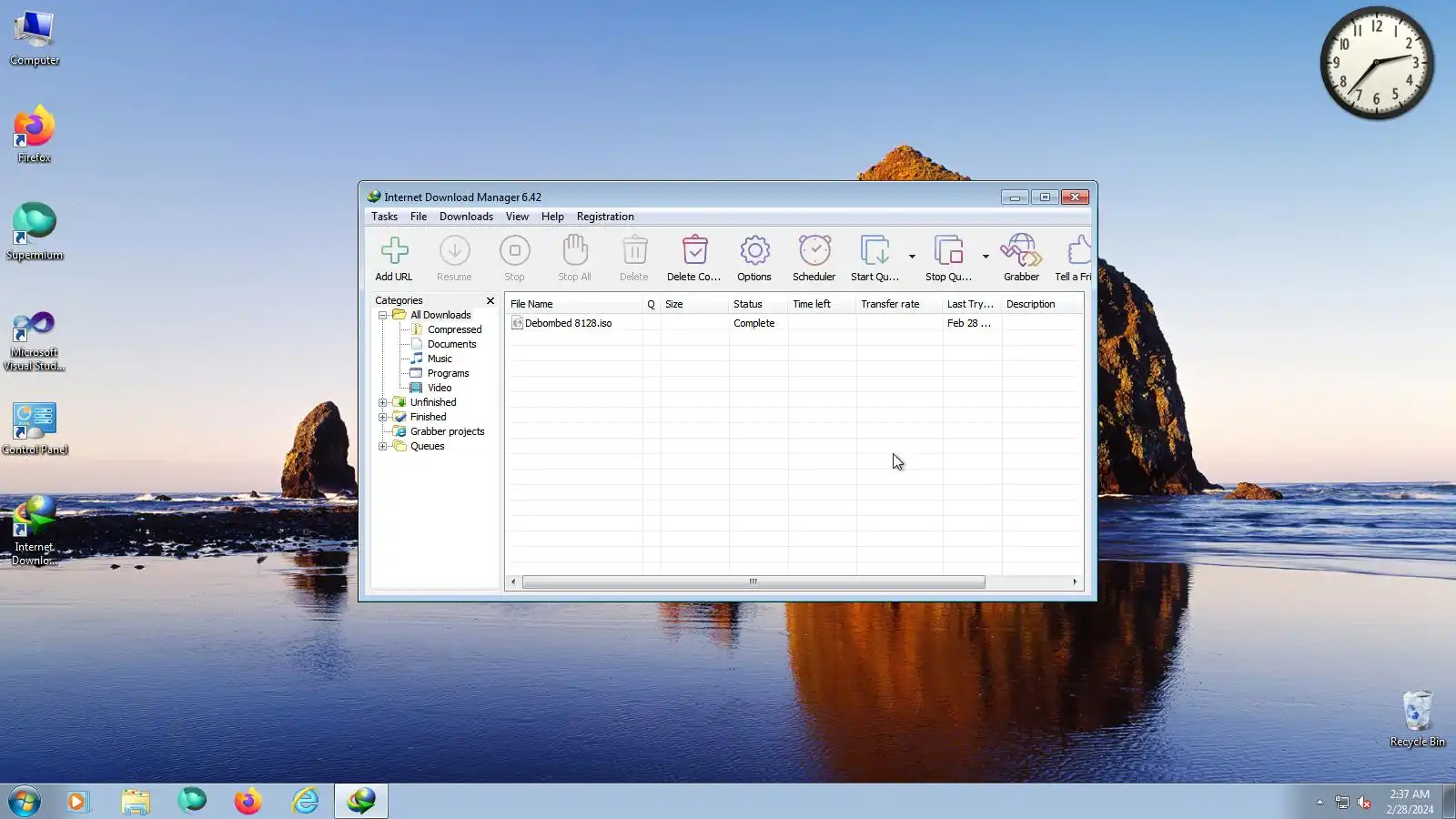The width and height of the screenshot is (1456, 819).
Task: Select the Compressed category
Action: [x=454, y=329]
